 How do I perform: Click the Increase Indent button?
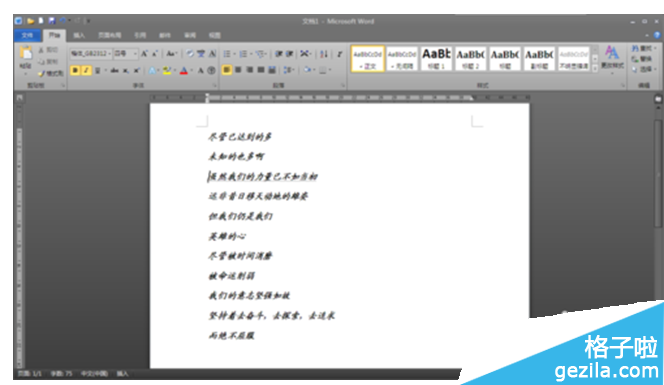290,54
